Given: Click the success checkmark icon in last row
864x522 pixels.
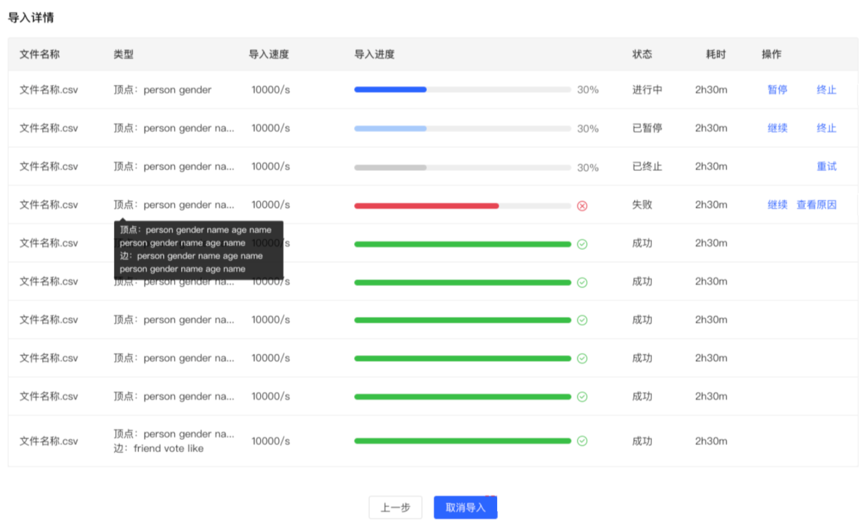Looking at the screenshot, I should click(582, 441).
